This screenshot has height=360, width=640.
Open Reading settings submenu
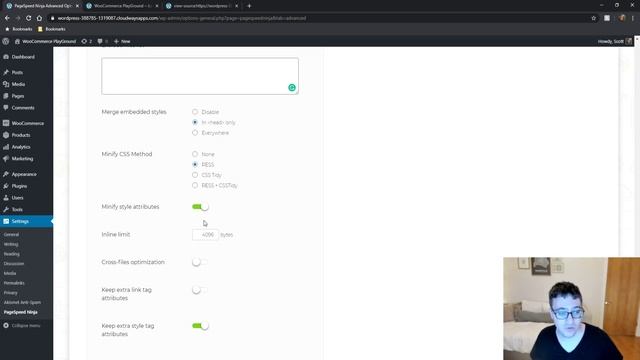pos(11,254)
